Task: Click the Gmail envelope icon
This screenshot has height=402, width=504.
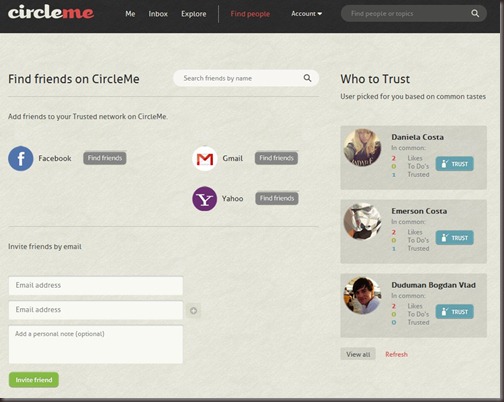Action: [205, 159]
